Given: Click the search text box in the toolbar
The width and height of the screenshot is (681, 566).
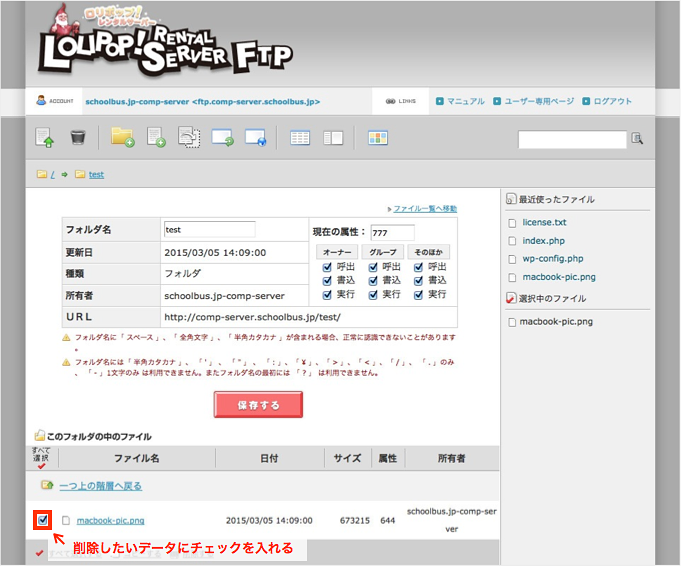Looking at the screenshot, I should [572, 139].
